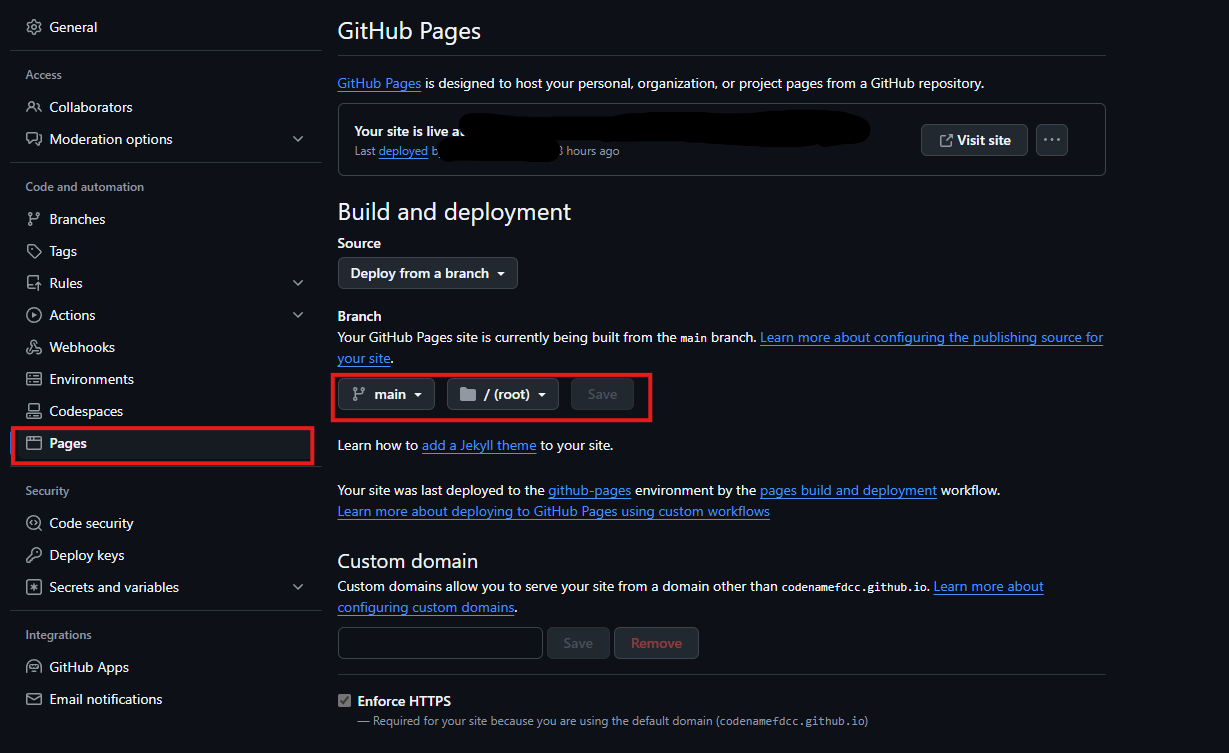This screenshot has height=753, width=1229.
Task: Click Save next to custom domain field
Action: tap(578, 643)
